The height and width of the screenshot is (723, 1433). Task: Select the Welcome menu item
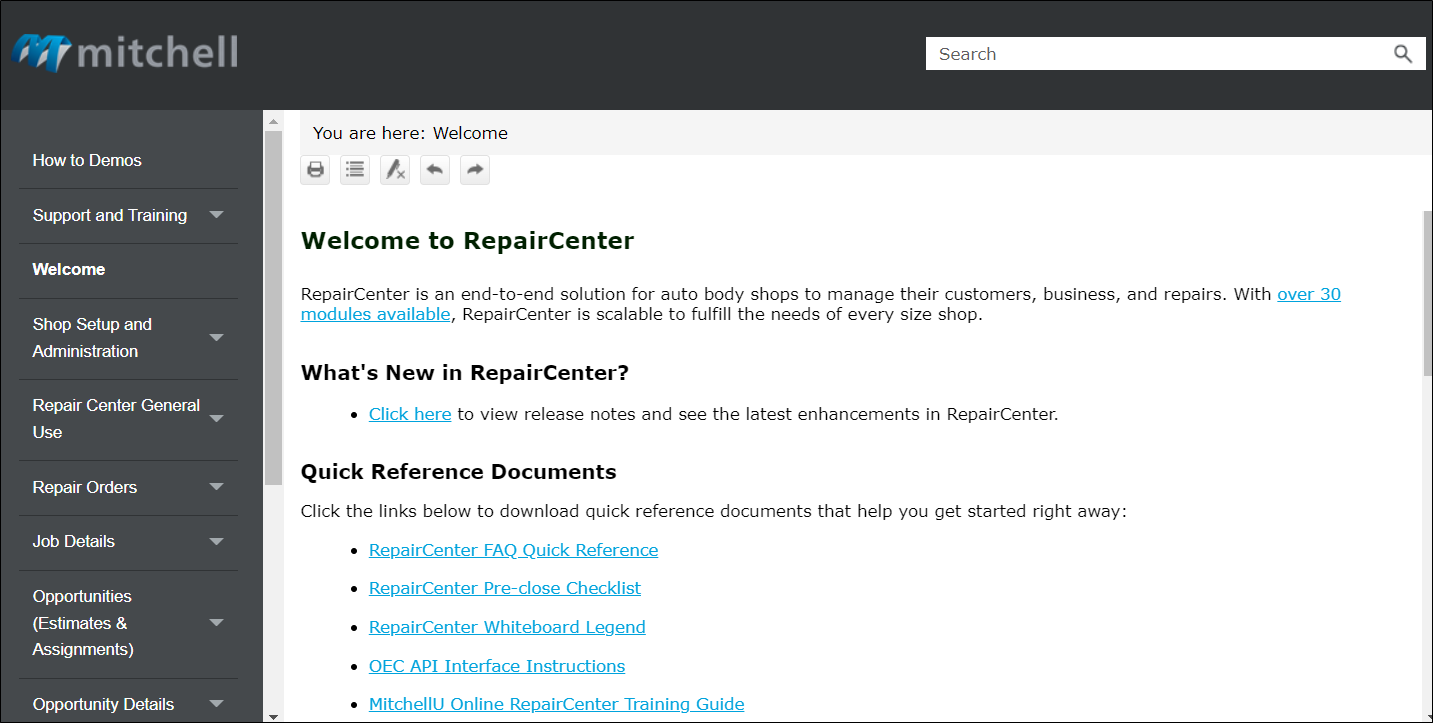pos(69,269)
